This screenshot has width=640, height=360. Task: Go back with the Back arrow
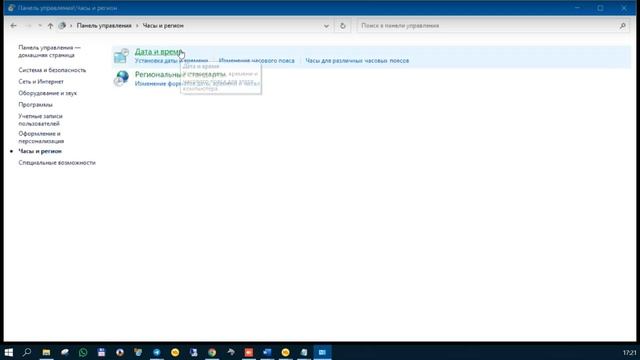pyautogui.click(x=13, y=26)
